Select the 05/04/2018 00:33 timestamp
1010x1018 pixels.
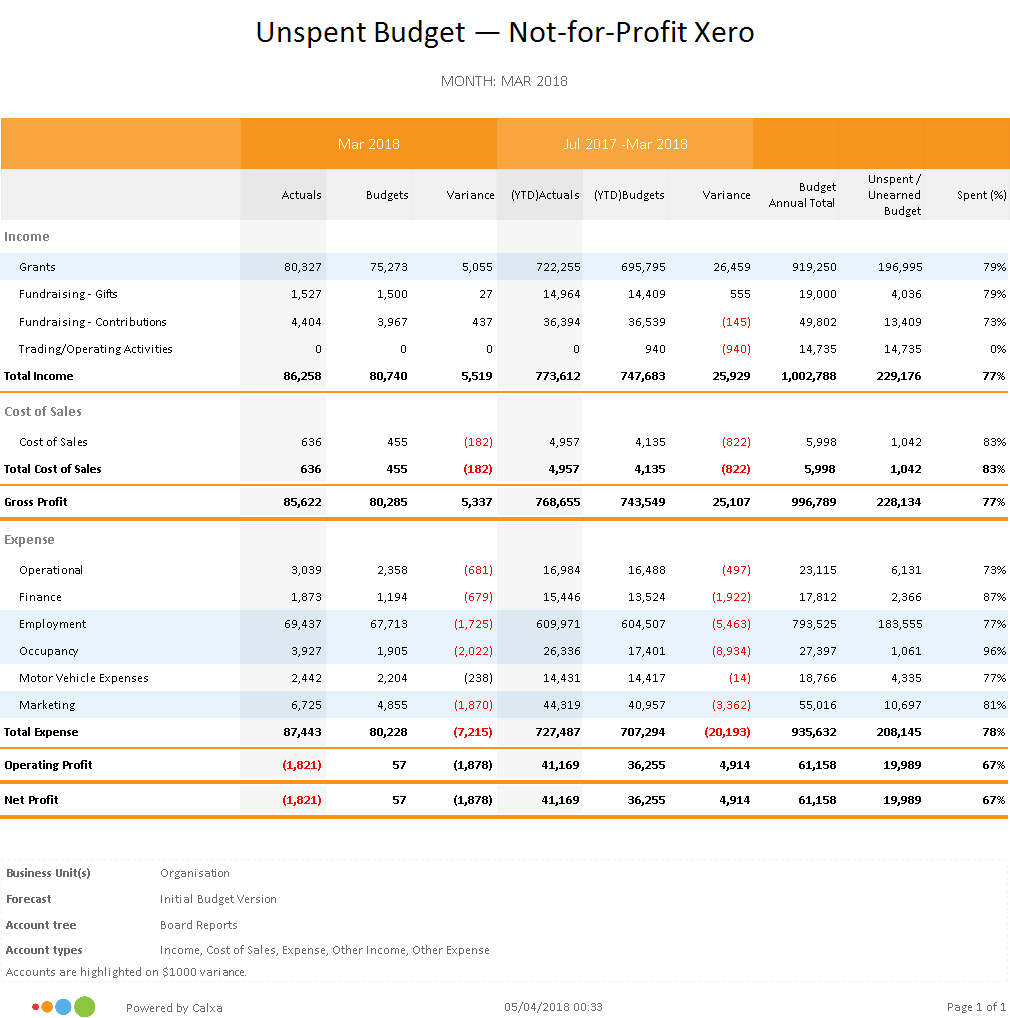[553, 1007]
